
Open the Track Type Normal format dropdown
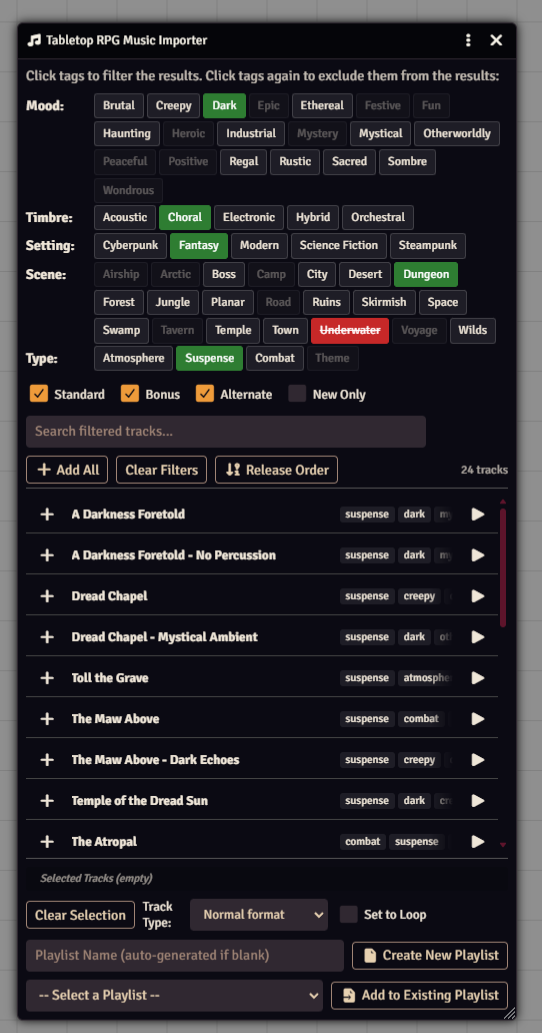(259, 914)
